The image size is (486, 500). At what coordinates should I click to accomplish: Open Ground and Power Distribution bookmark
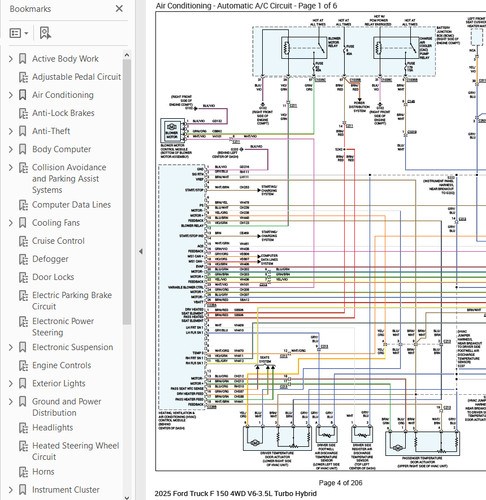pyautogui.click(x=67, y=407)
